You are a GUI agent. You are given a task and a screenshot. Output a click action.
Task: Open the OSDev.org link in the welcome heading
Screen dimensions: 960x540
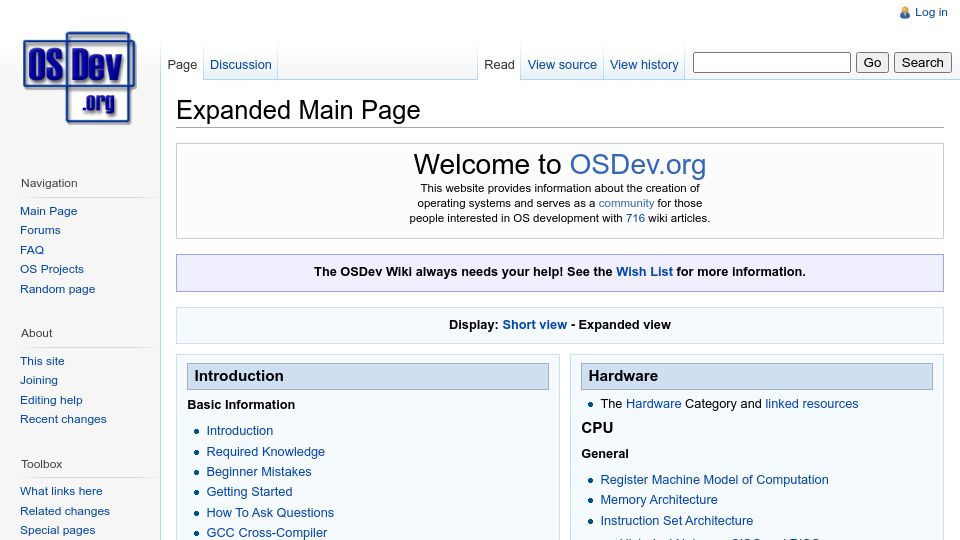click(x=637, y=164)
